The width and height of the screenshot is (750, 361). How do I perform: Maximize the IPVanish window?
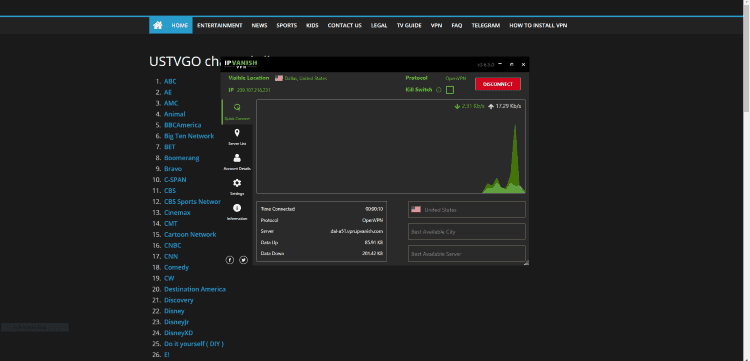(x=511, y=64)
